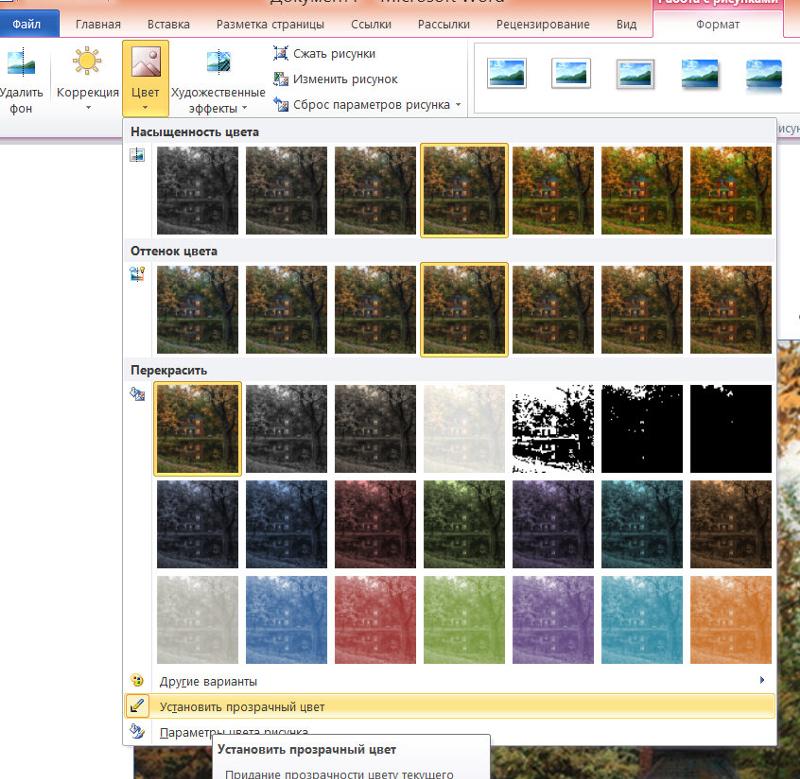Viewport: 800px width, 779px height.
Task: Expand the Другие варианты submenu arrow
Action: [x=762, y=680]
